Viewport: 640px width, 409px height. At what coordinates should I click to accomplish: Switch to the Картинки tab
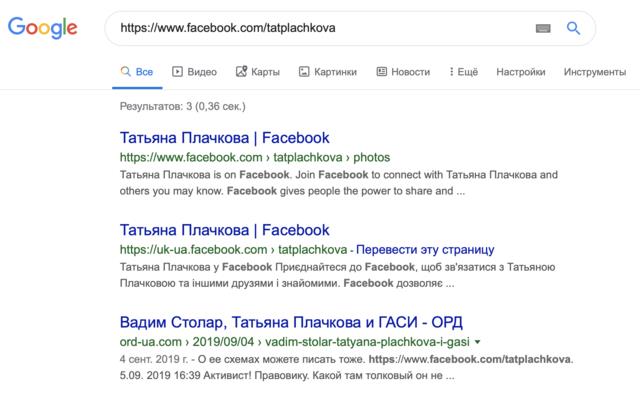pyautogui.click(x=334, y=72)
